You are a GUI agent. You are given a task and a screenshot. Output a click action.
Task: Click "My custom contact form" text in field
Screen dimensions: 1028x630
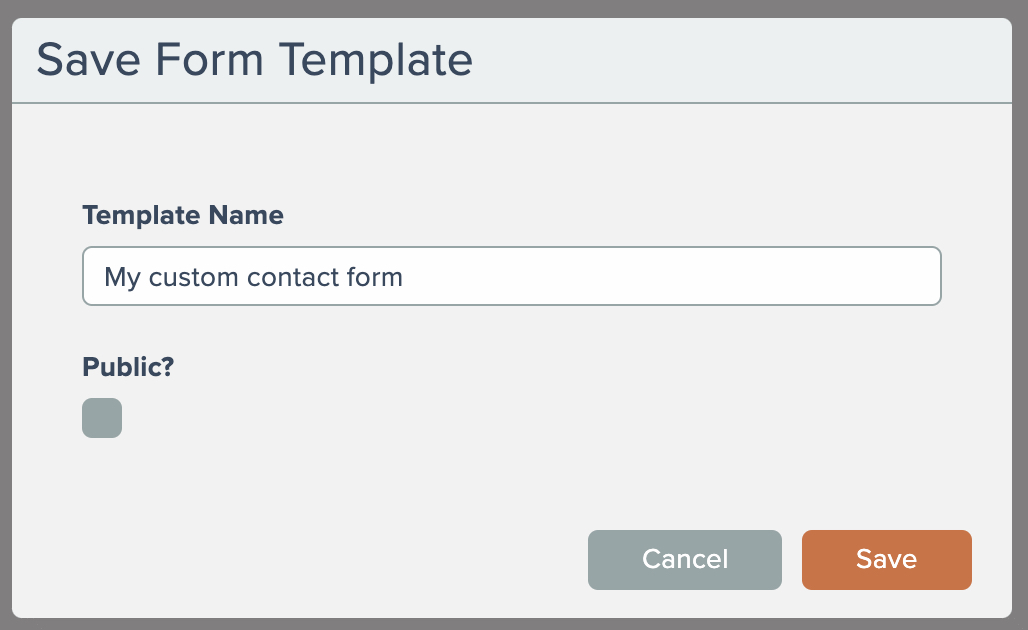click(x=253, y=276)
